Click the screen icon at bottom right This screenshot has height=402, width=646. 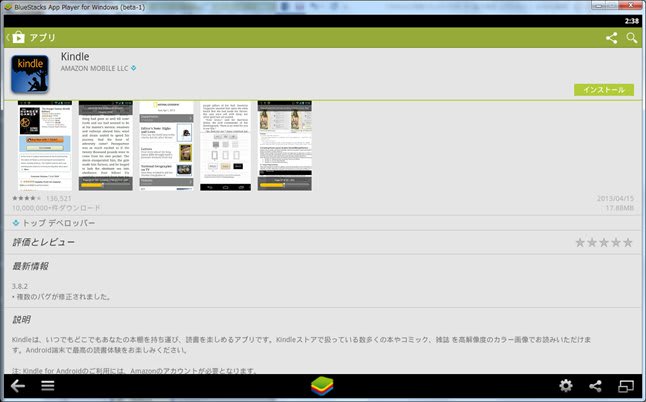[626, 386]
